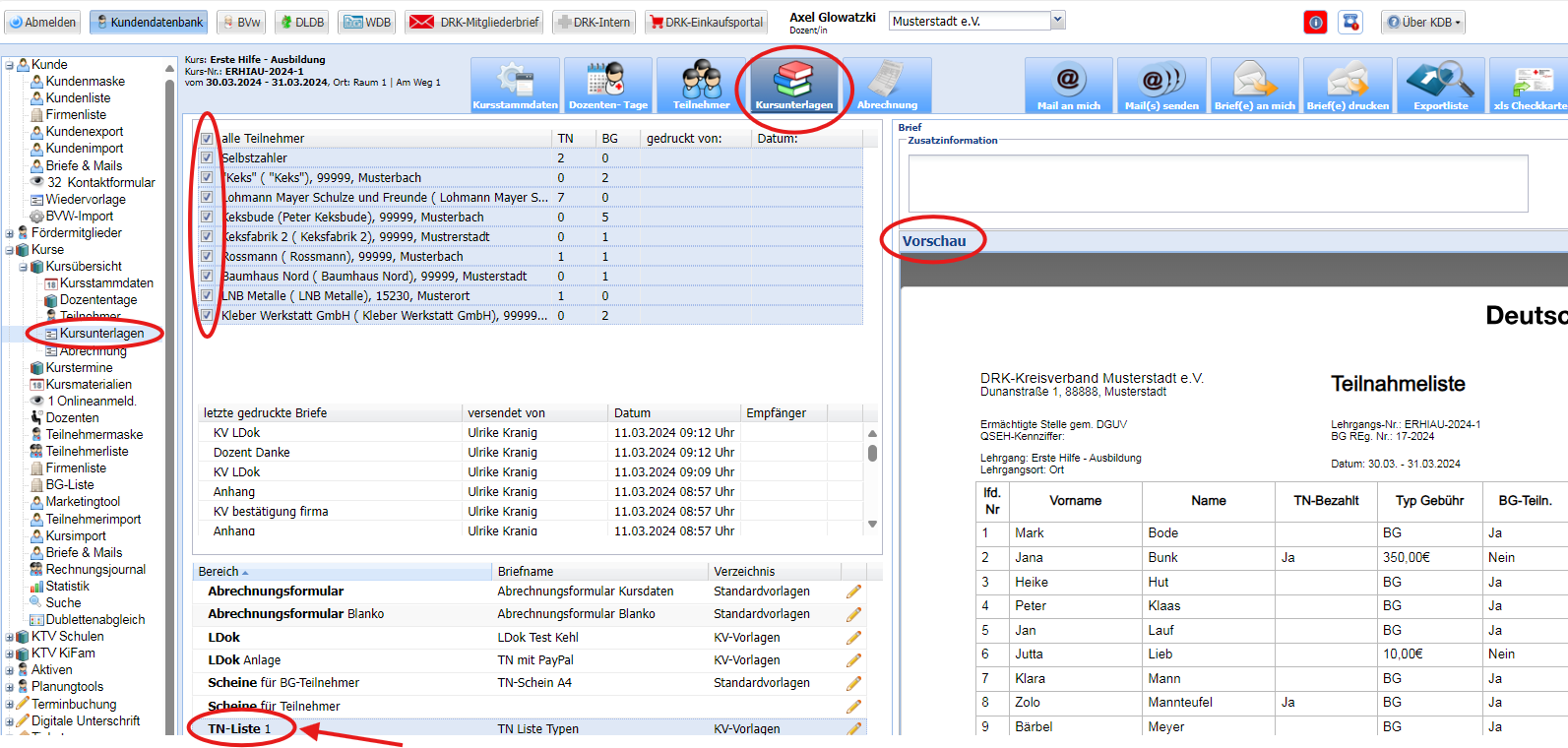
Task: Switch to the Kundendatenbank tab
Action: pyautogui.click(x=149, y=22)
